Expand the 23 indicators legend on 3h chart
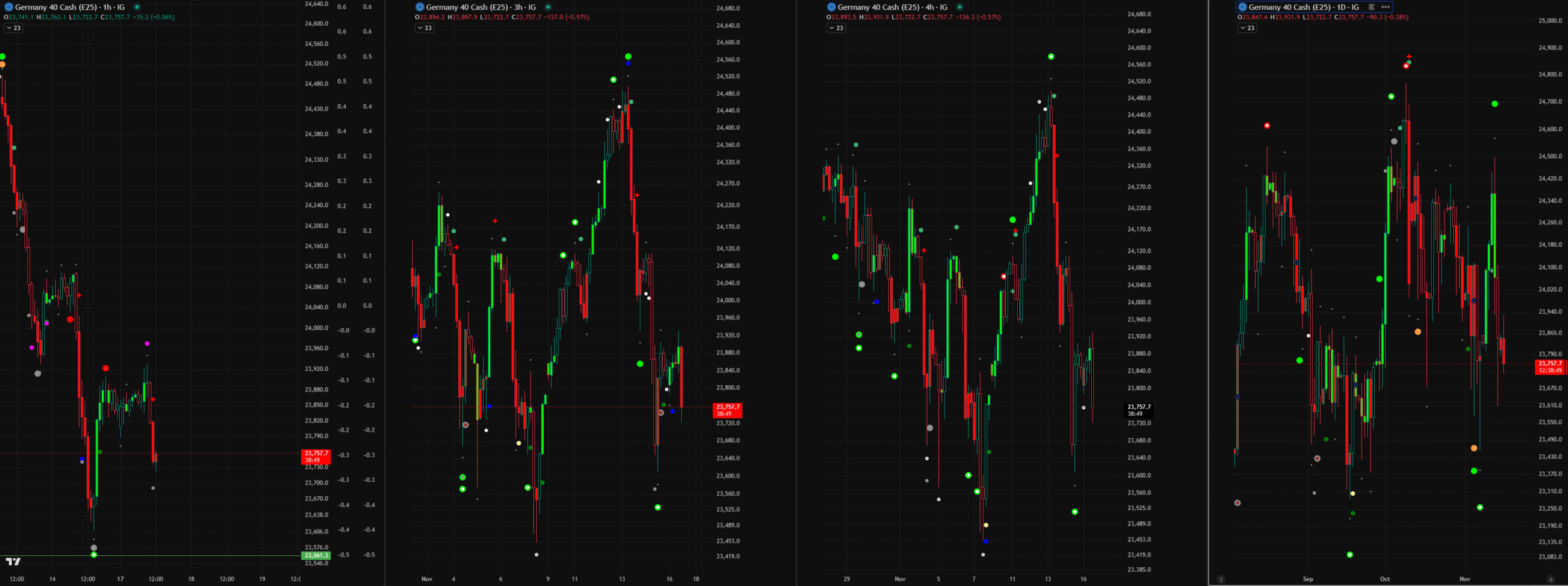Viewport: 1568px width, 586px height. tap(425, 28)
